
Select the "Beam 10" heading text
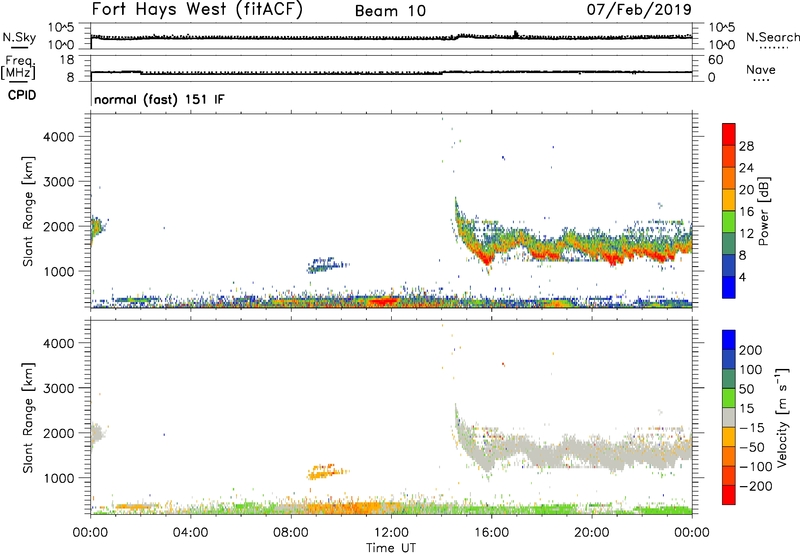tap(390, 11)
